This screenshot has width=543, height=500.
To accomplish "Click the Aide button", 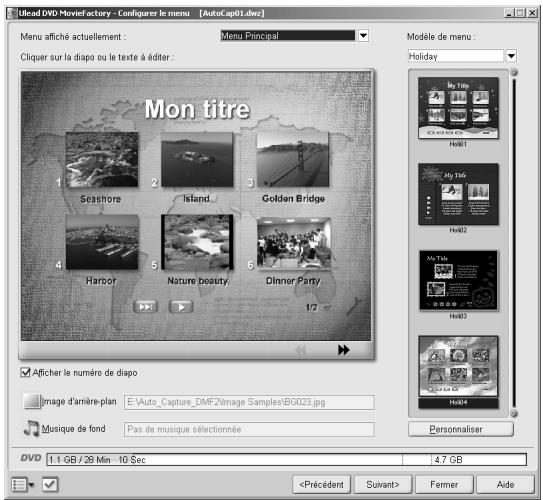I will 505,484.
